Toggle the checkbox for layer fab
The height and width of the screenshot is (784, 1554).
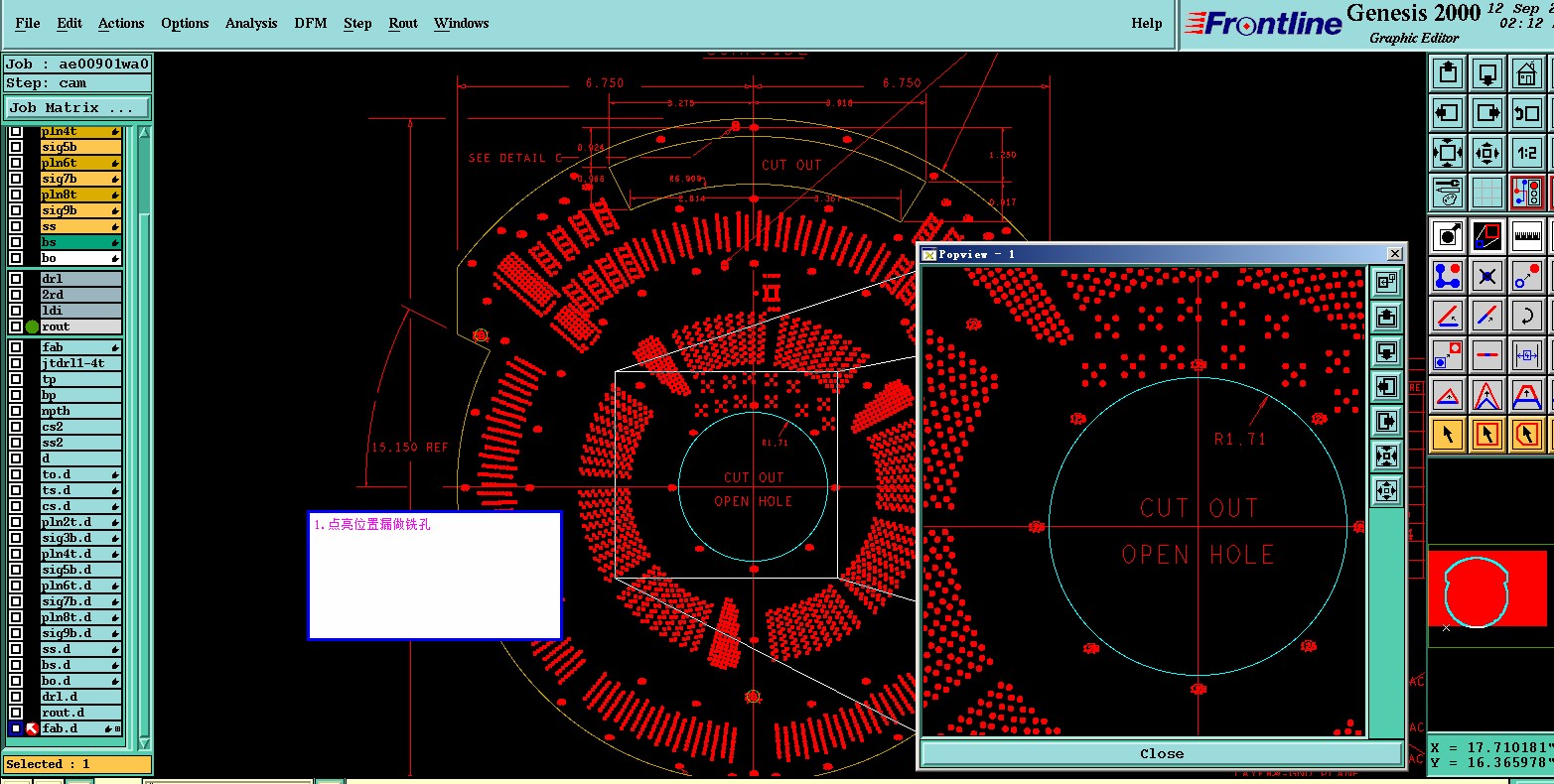point(16,347)
